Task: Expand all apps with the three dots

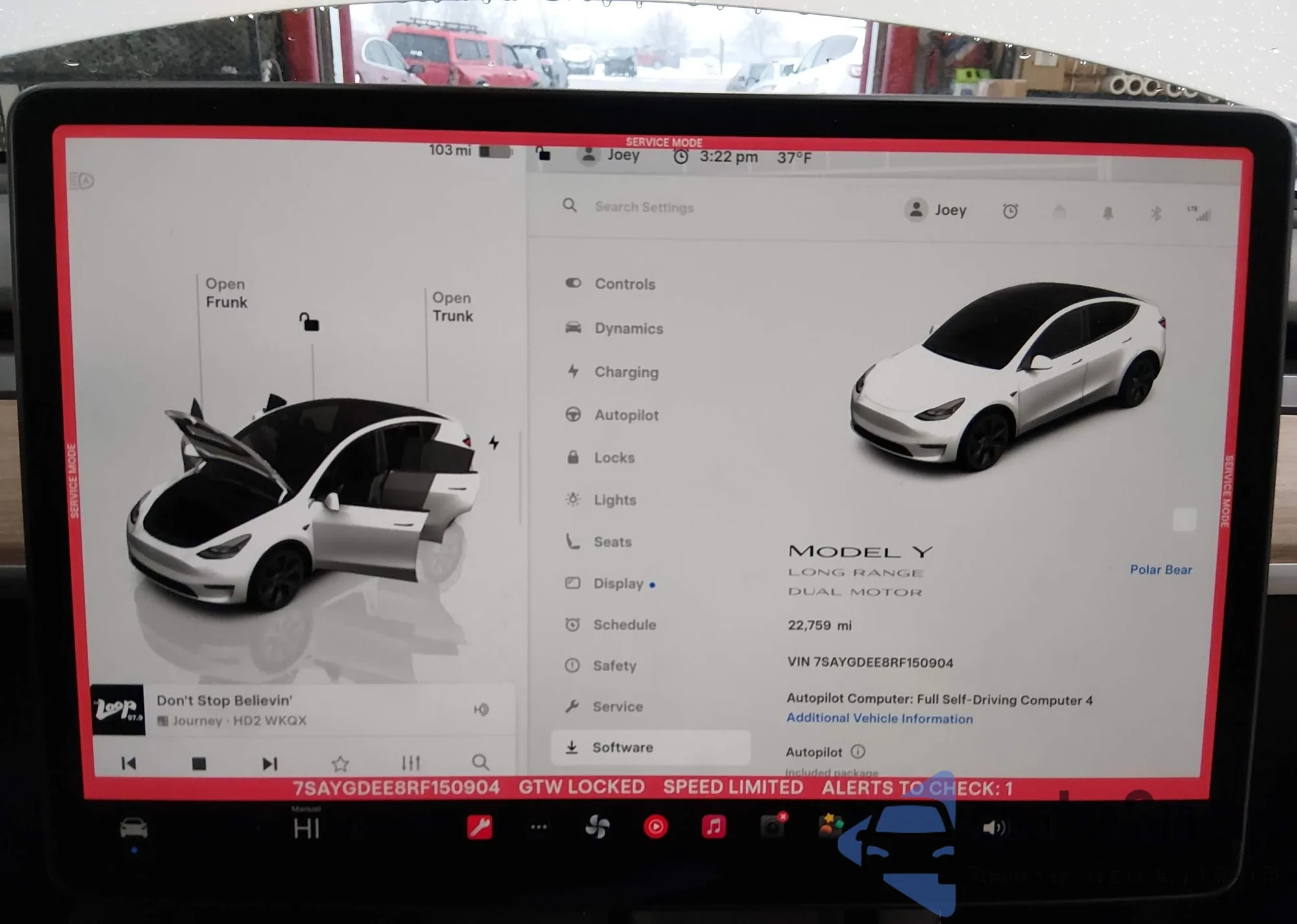Action: point(538,827)
